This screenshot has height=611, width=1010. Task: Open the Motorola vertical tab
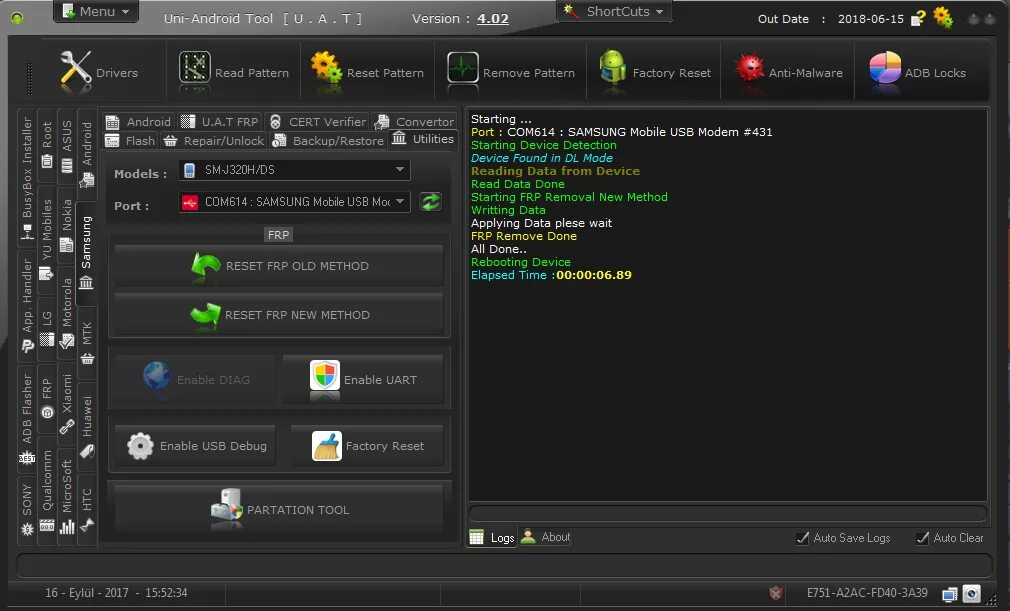(67, 313)
